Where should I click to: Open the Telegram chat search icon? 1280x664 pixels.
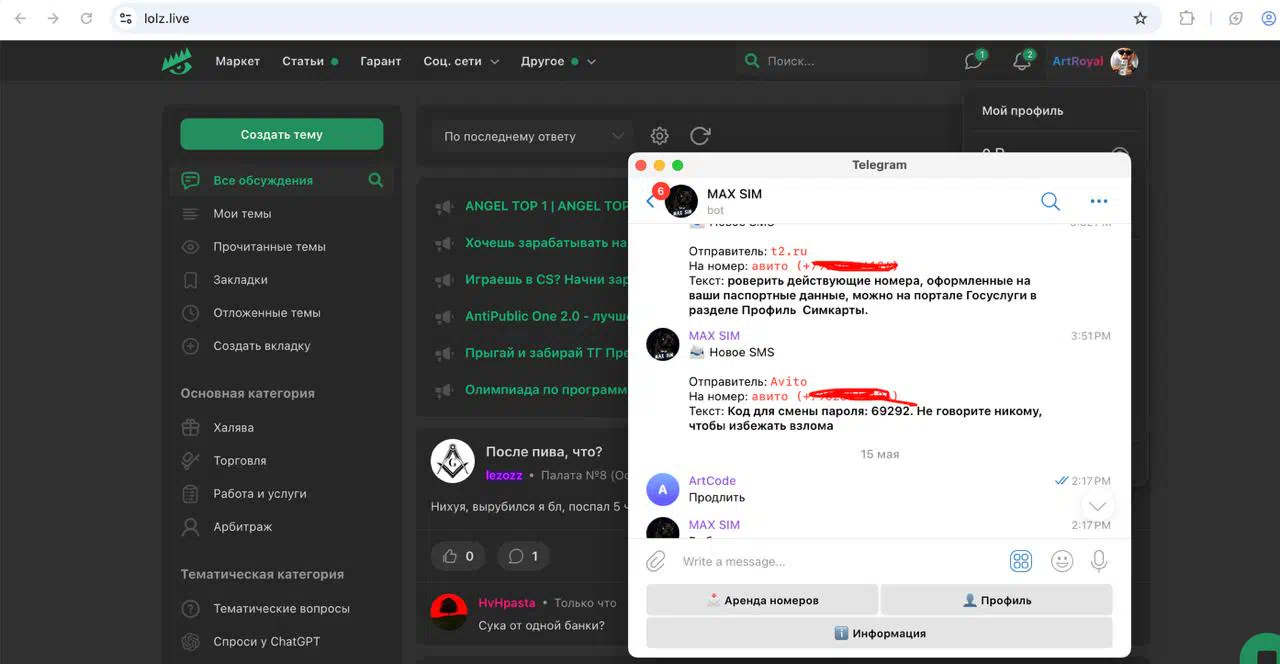pyautogui.click(x=1050, y=201)
